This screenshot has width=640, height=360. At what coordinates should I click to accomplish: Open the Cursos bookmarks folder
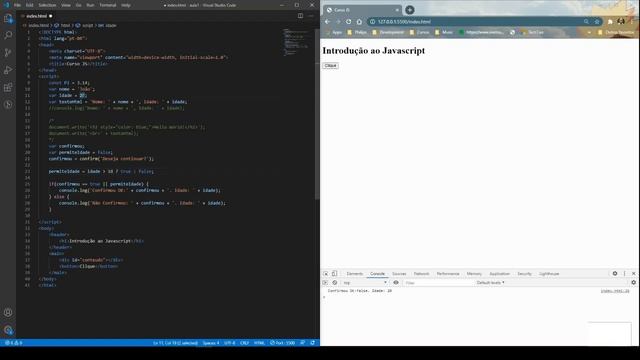tap(420, 32)
